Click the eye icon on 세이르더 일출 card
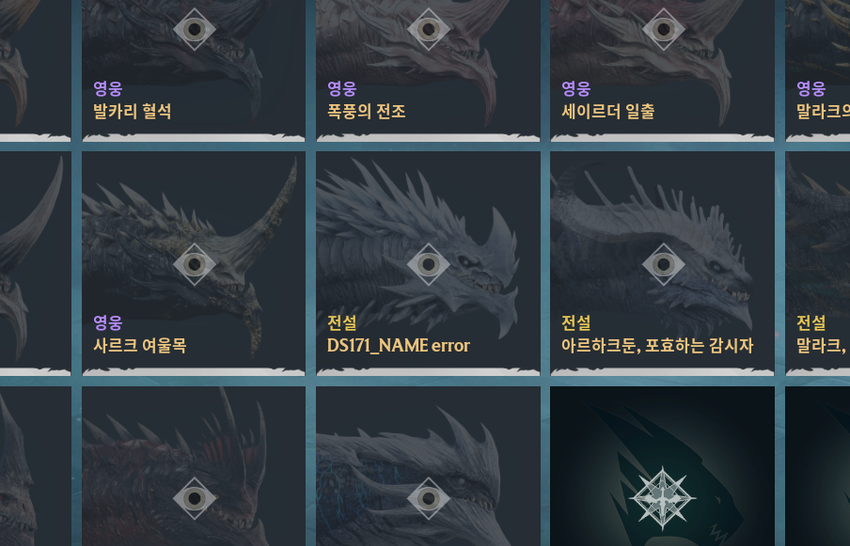850x546 pixels. 663,29
